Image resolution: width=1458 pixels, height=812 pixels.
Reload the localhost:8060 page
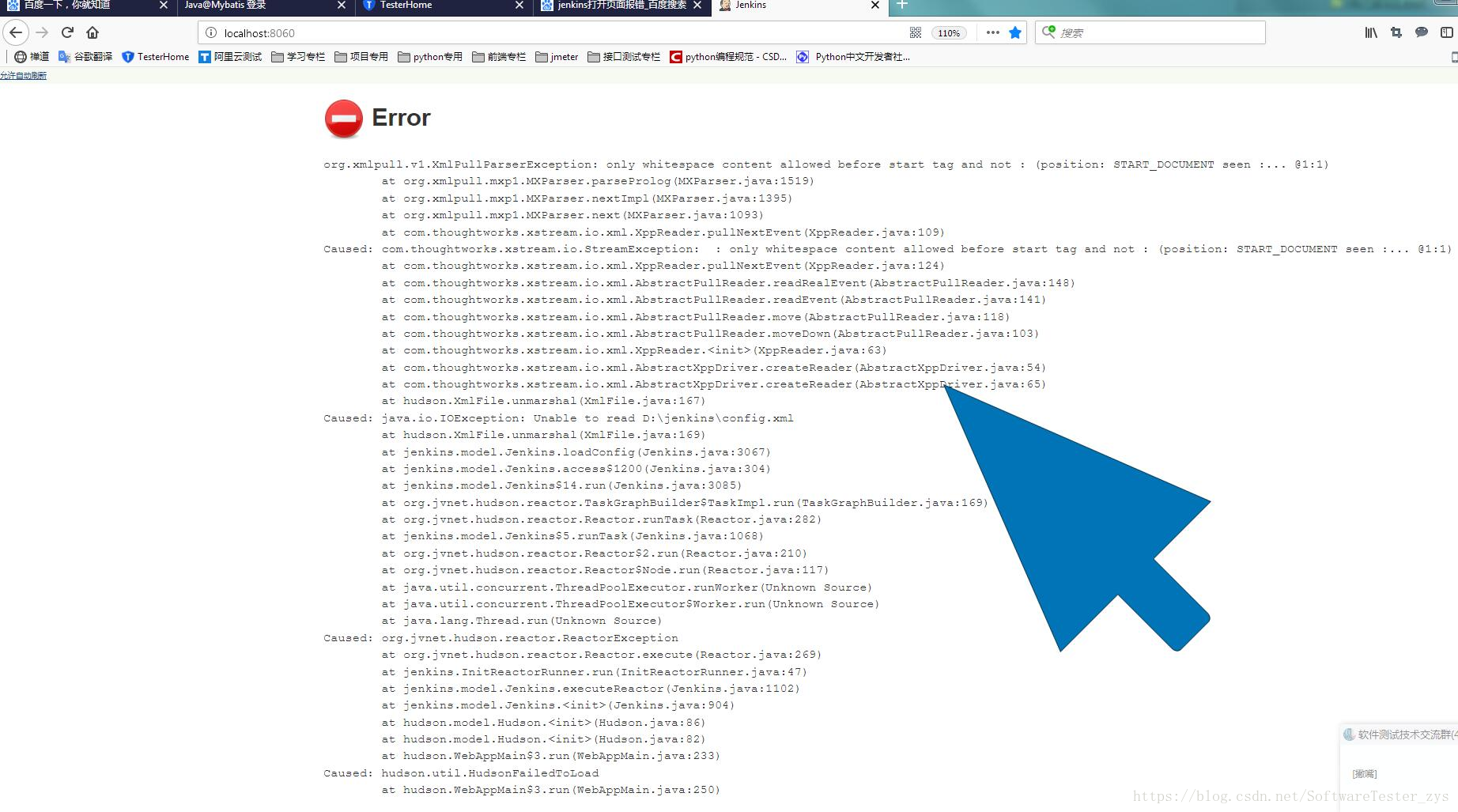click(x=67, y=32)
